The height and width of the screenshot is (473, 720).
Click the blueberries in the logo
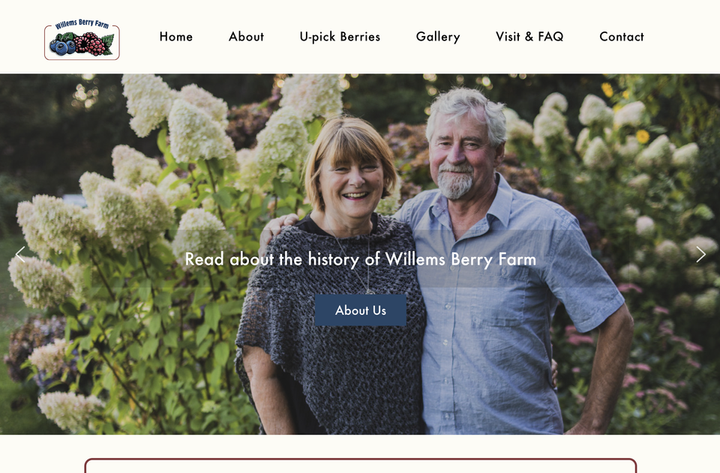point(63,46)
